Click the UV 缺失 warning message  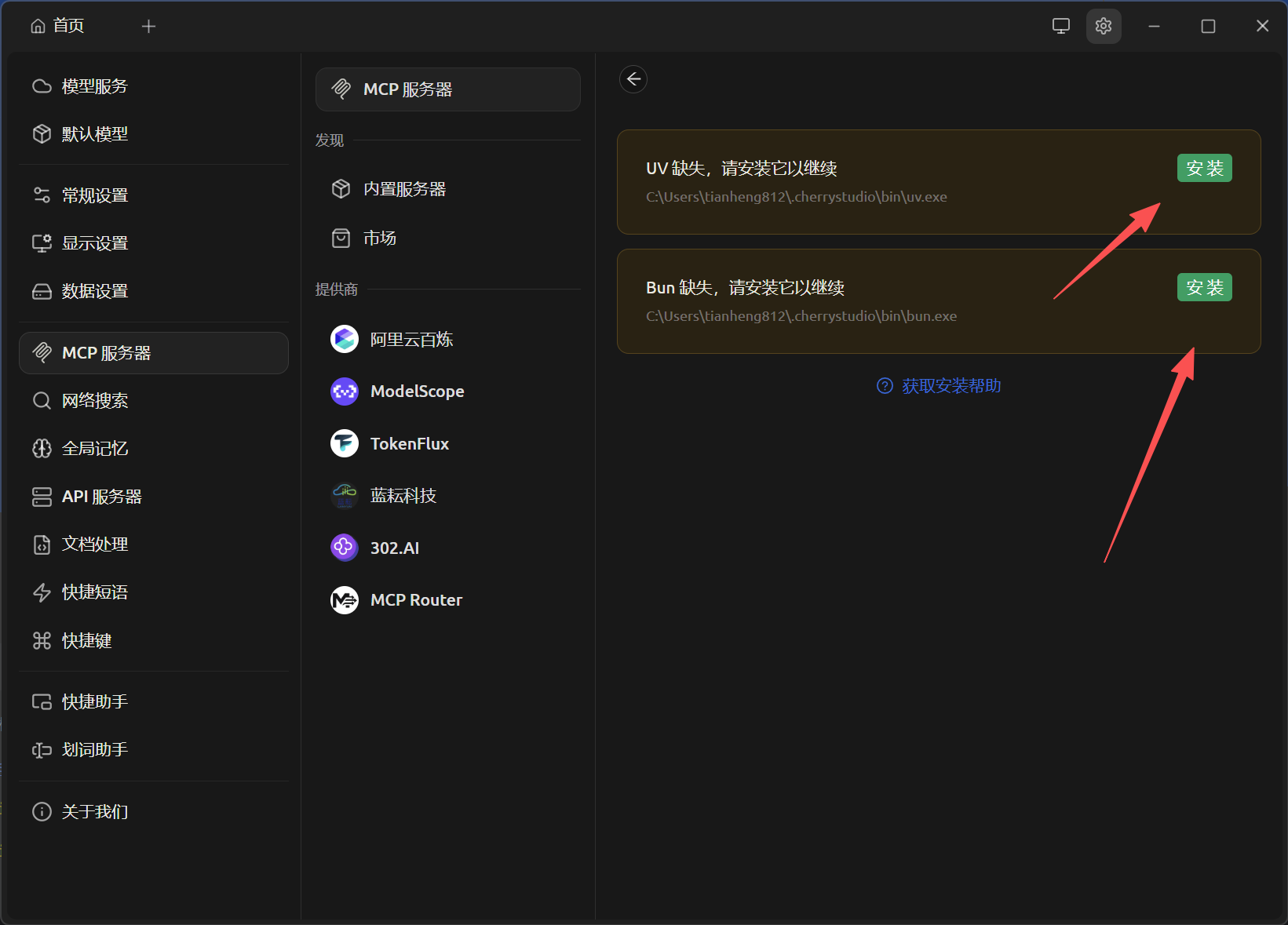click(742, 169)
